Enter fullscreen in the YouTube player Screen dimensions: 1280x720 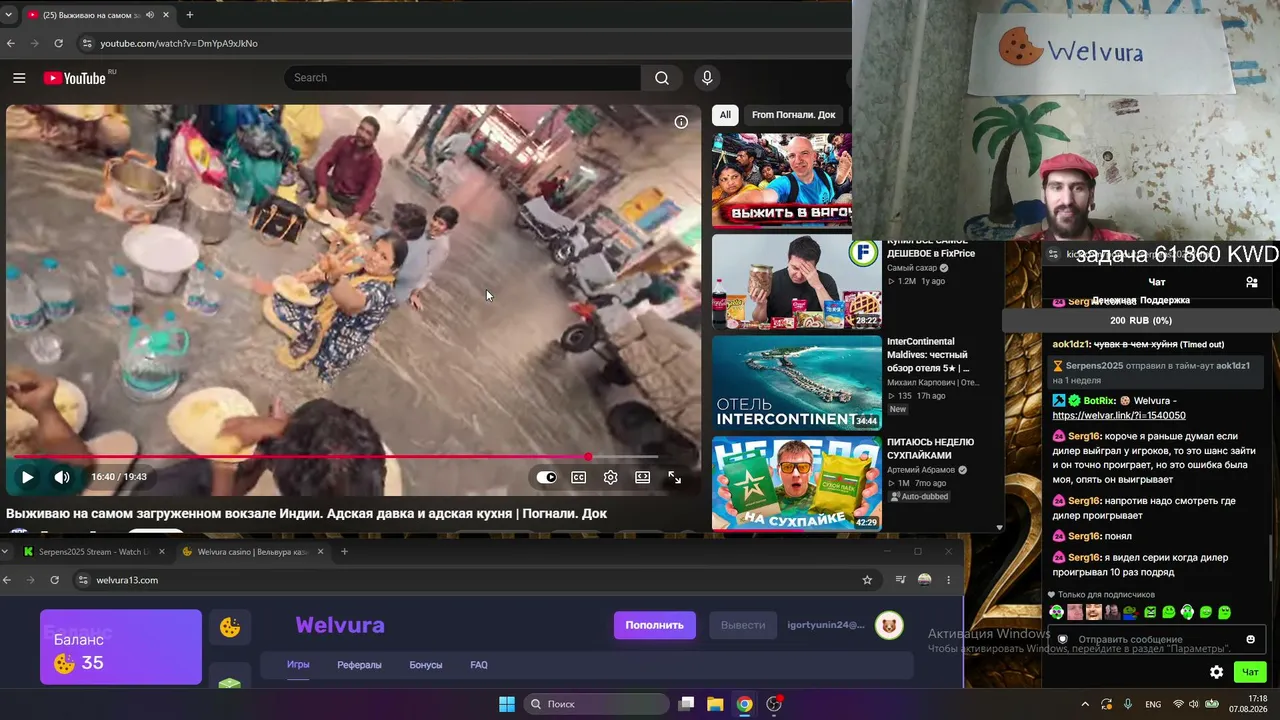[x=674, y=477]
